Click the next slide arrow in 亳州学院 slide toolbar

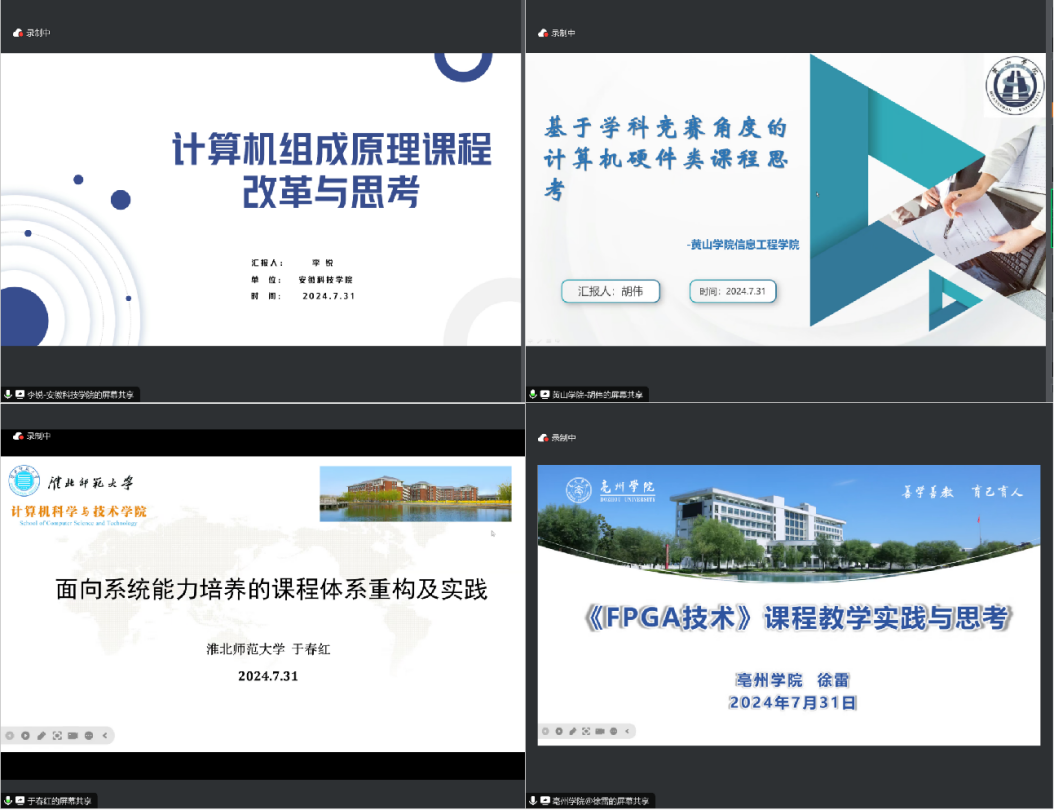(x=559, y=731)
